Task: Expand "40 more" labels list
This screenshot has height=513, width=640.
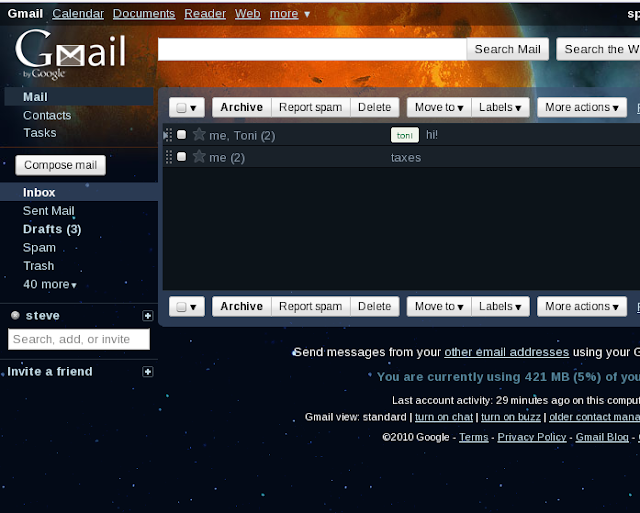Action: [x=50, y=284]
